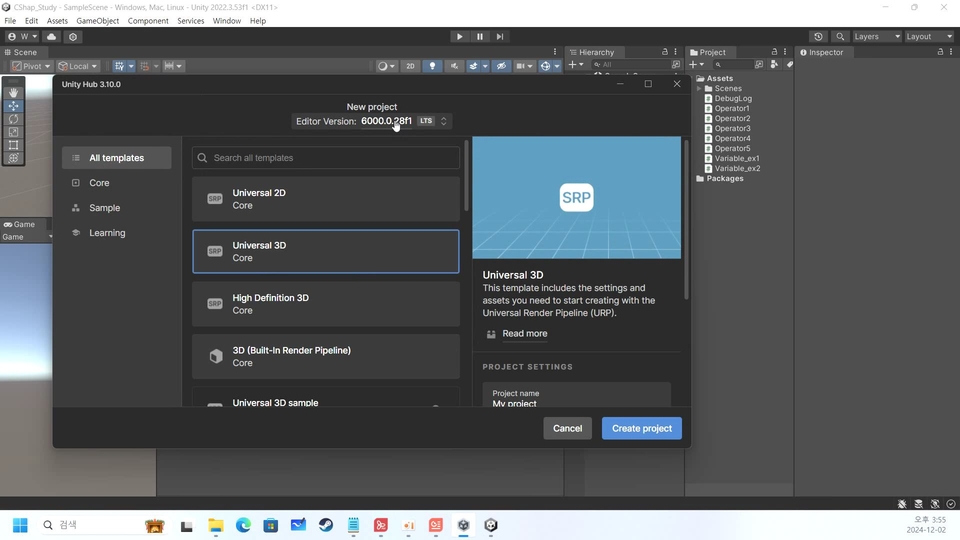Click the debug mode bug status icon
Image resolution: width=960 pixels, height=540 pixels.
click(x=902, y=504)
